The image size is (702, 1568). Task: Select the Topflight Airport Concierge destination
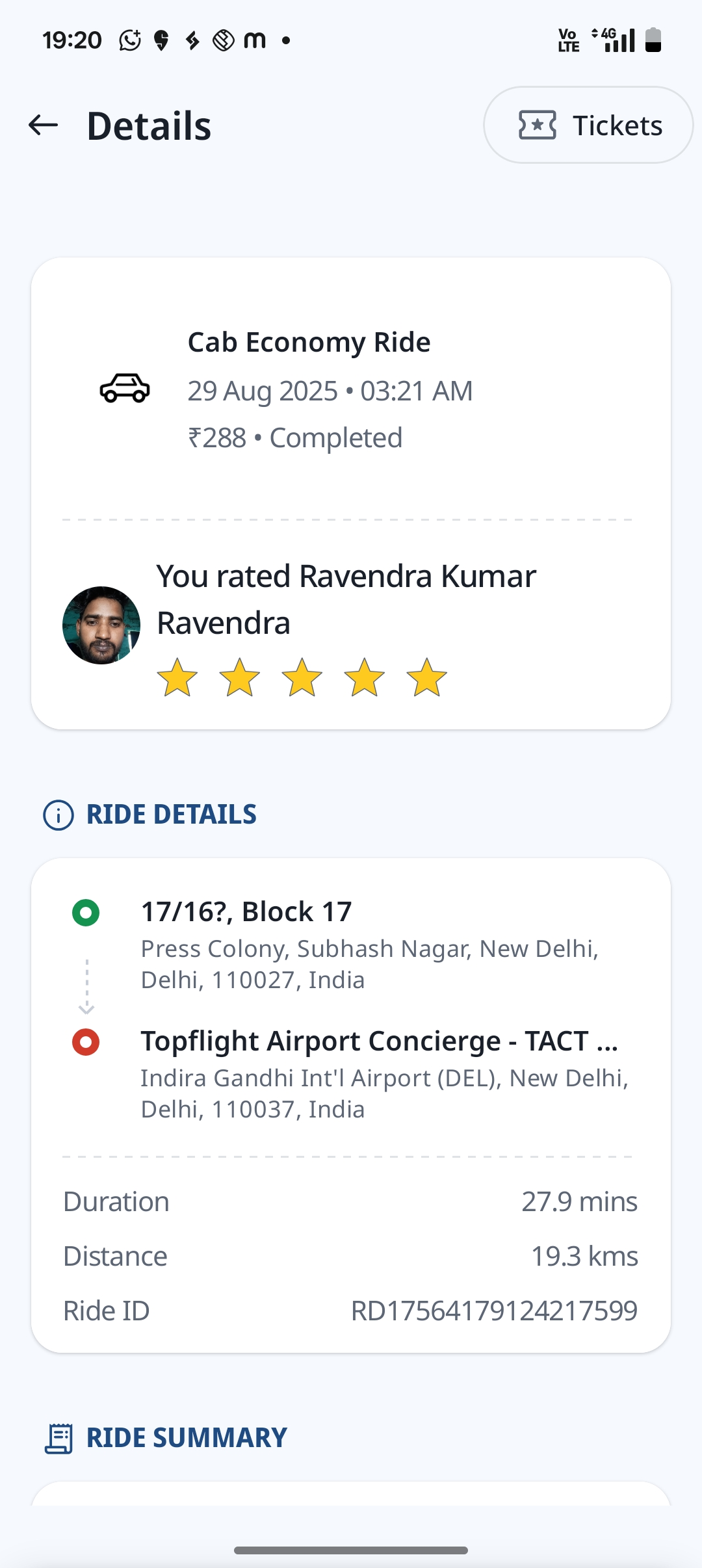379,1041
